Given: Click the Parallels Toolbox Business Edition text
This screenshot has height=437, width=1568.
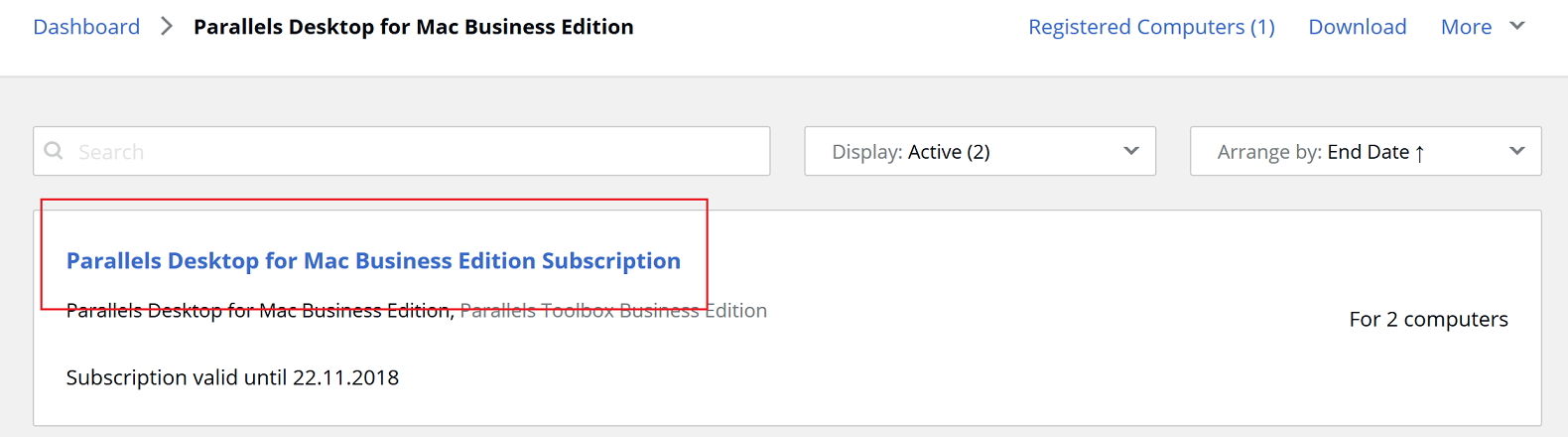Looking at the screenshot, I should 613,311.
